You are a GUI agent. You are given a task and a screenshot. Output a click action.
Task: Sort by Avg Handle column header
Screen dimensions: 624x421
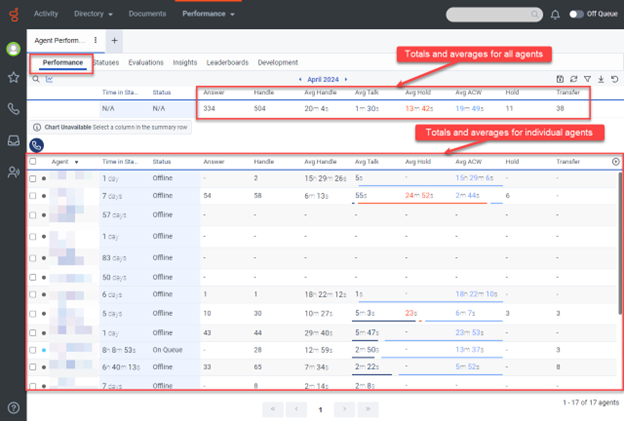tap(321, 161)
